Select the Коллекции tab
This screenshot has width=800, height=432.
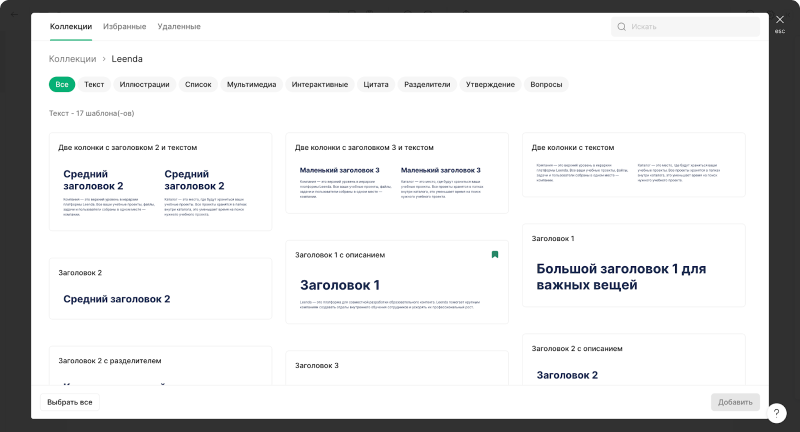click(71, 26)
